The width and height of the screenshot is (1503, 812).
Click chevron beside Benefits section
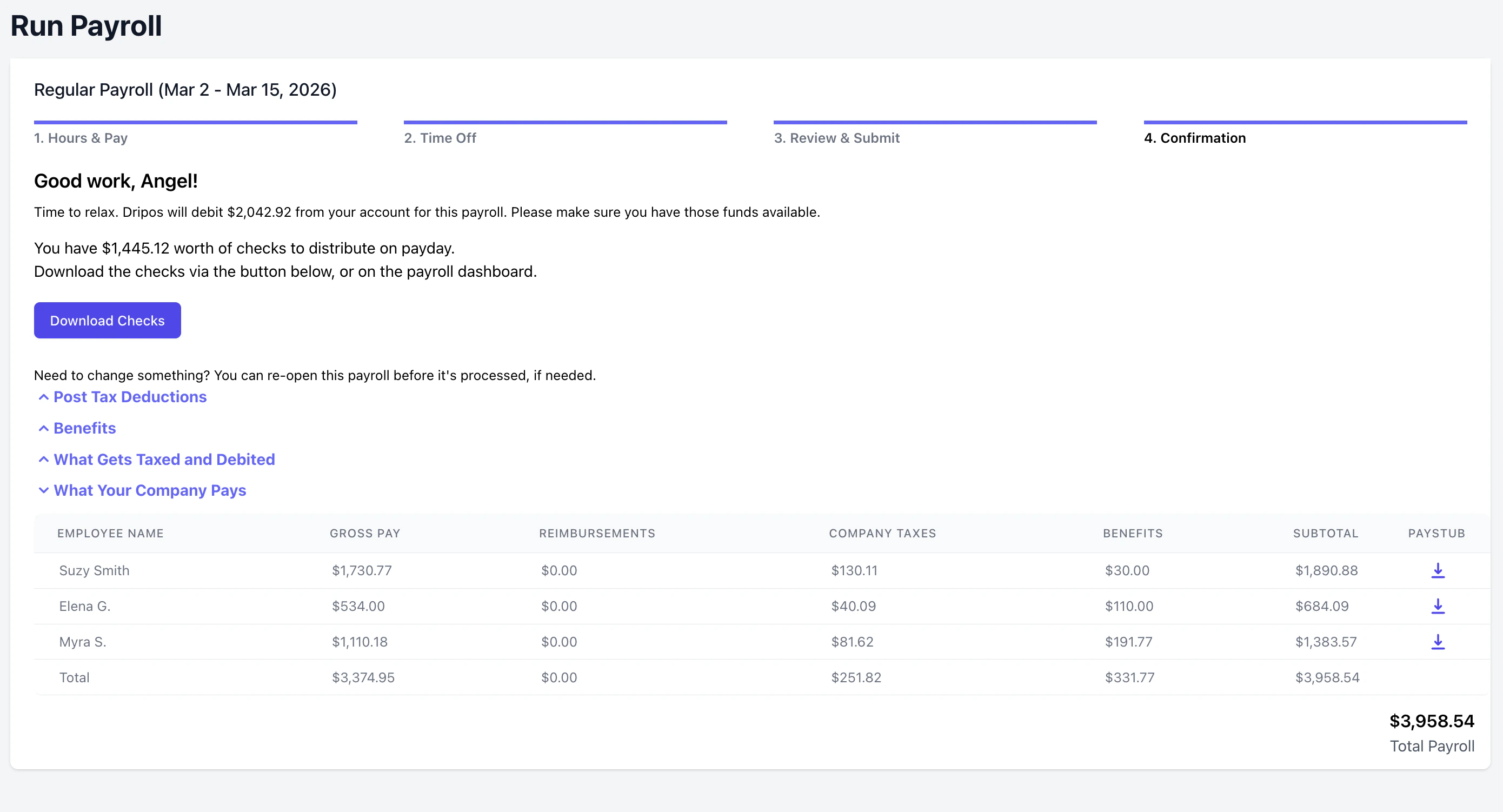(x=43, y=429)
